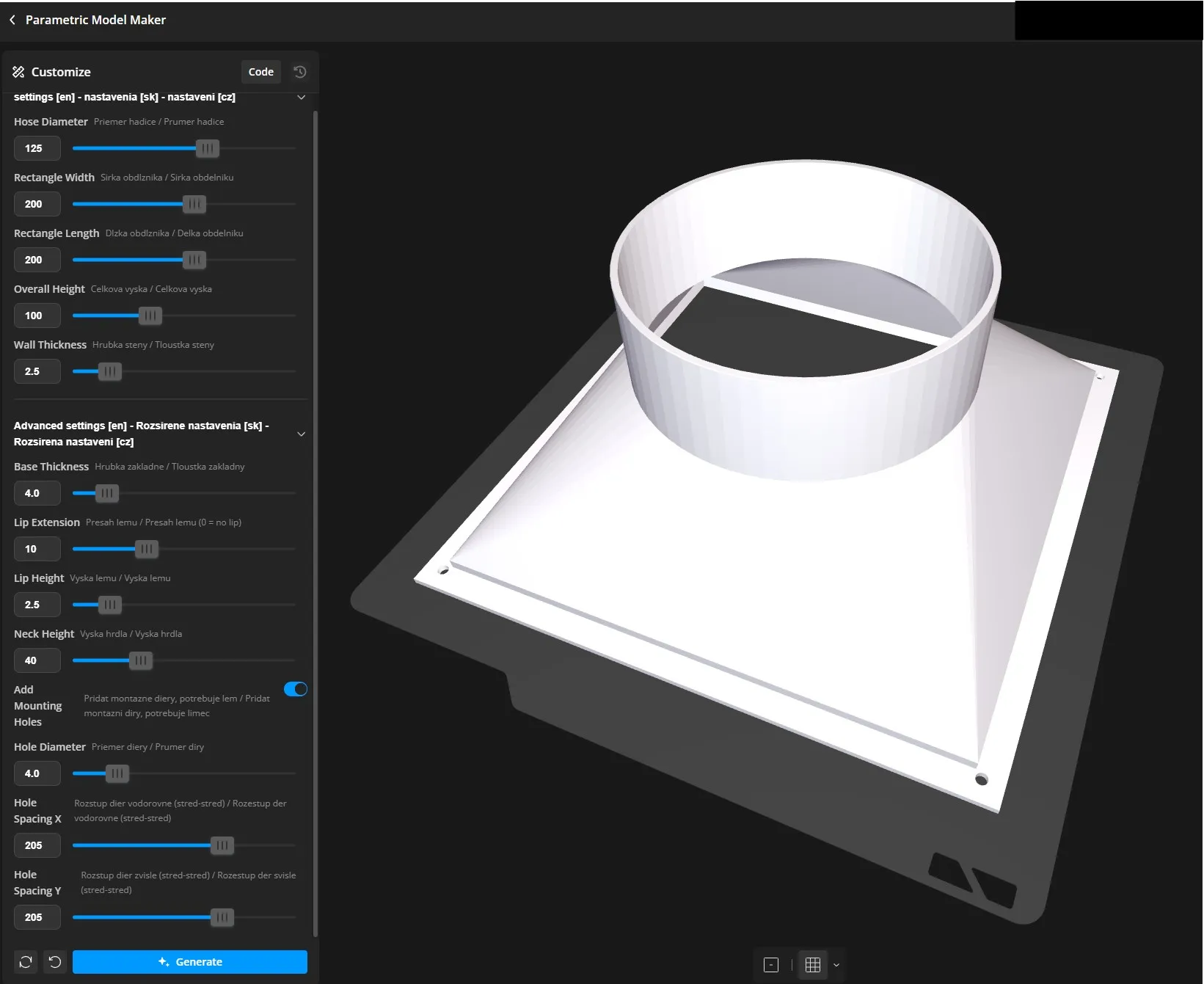Click the Overall Height value field 100
Screen dimensions: 1204x984
(37, 316)
